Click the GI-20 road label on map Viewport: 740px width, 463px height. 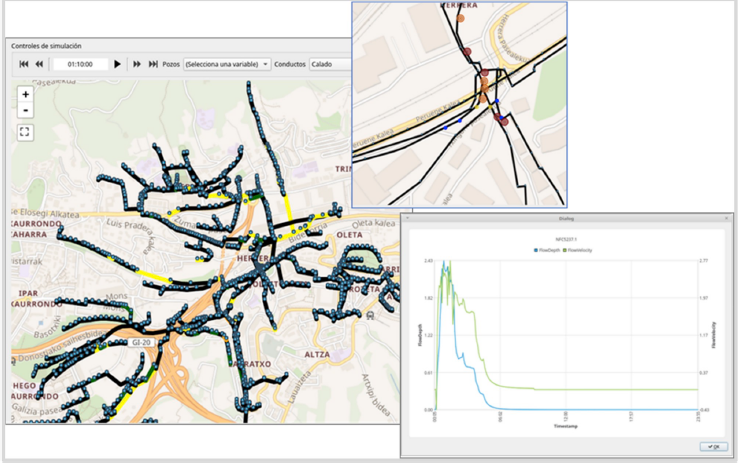click(x=141, y=342)
